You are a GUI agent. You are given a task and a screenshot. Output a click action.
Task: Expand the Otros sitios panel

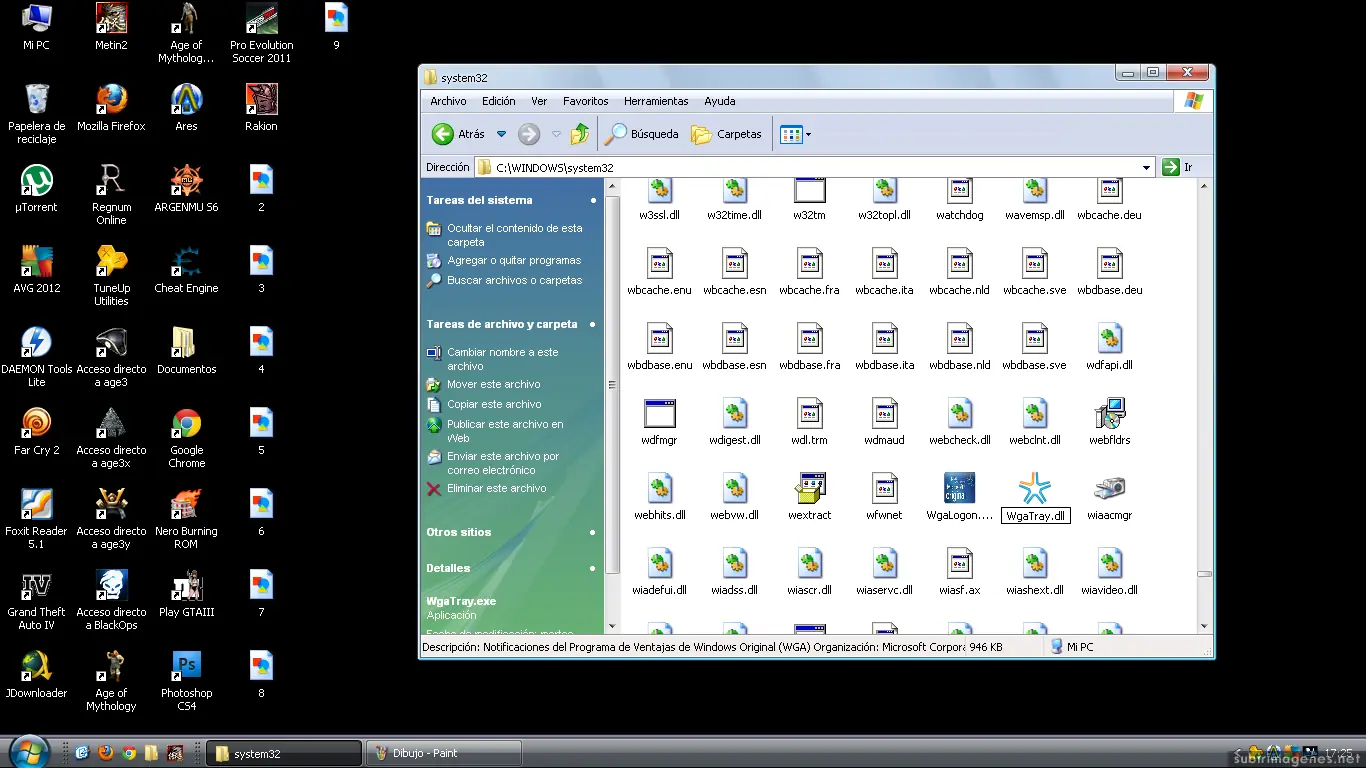click(593, 532)
